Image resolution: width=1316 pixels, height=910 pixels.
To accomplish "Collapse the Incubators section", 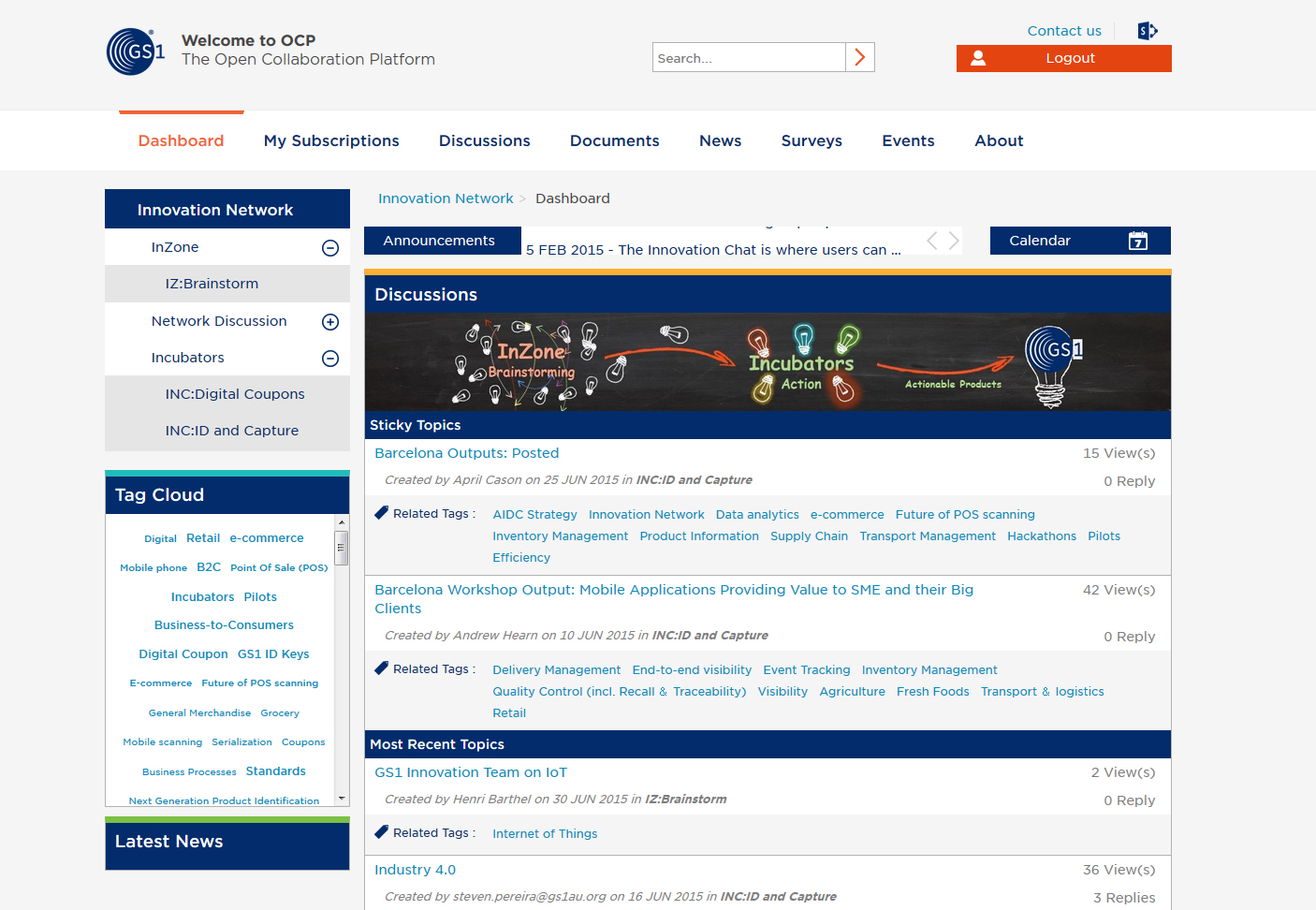I will 330,359.
